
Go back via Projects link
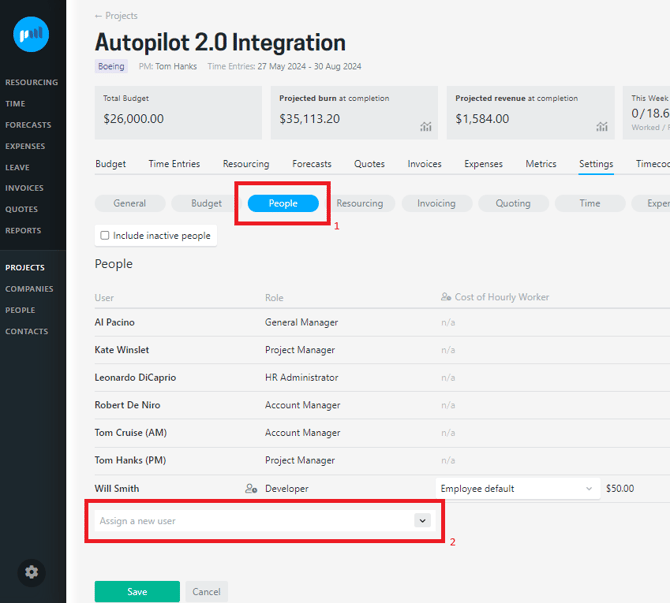[x=116, y=16]
